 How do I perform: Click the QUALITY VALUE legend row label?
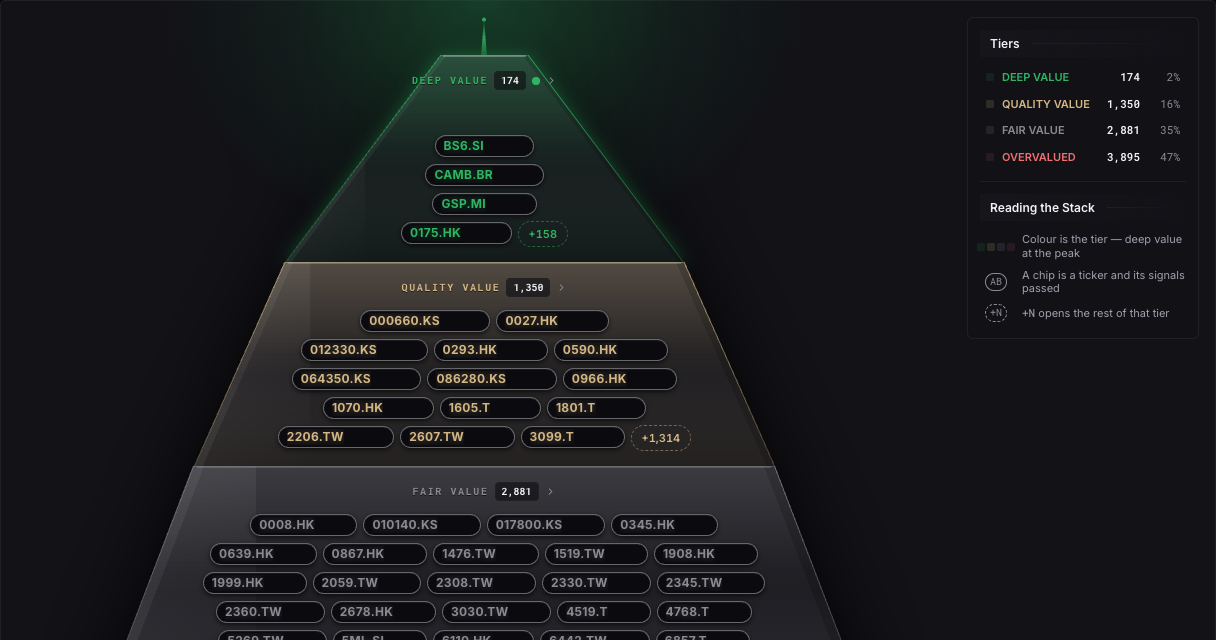click(1046, 104)
